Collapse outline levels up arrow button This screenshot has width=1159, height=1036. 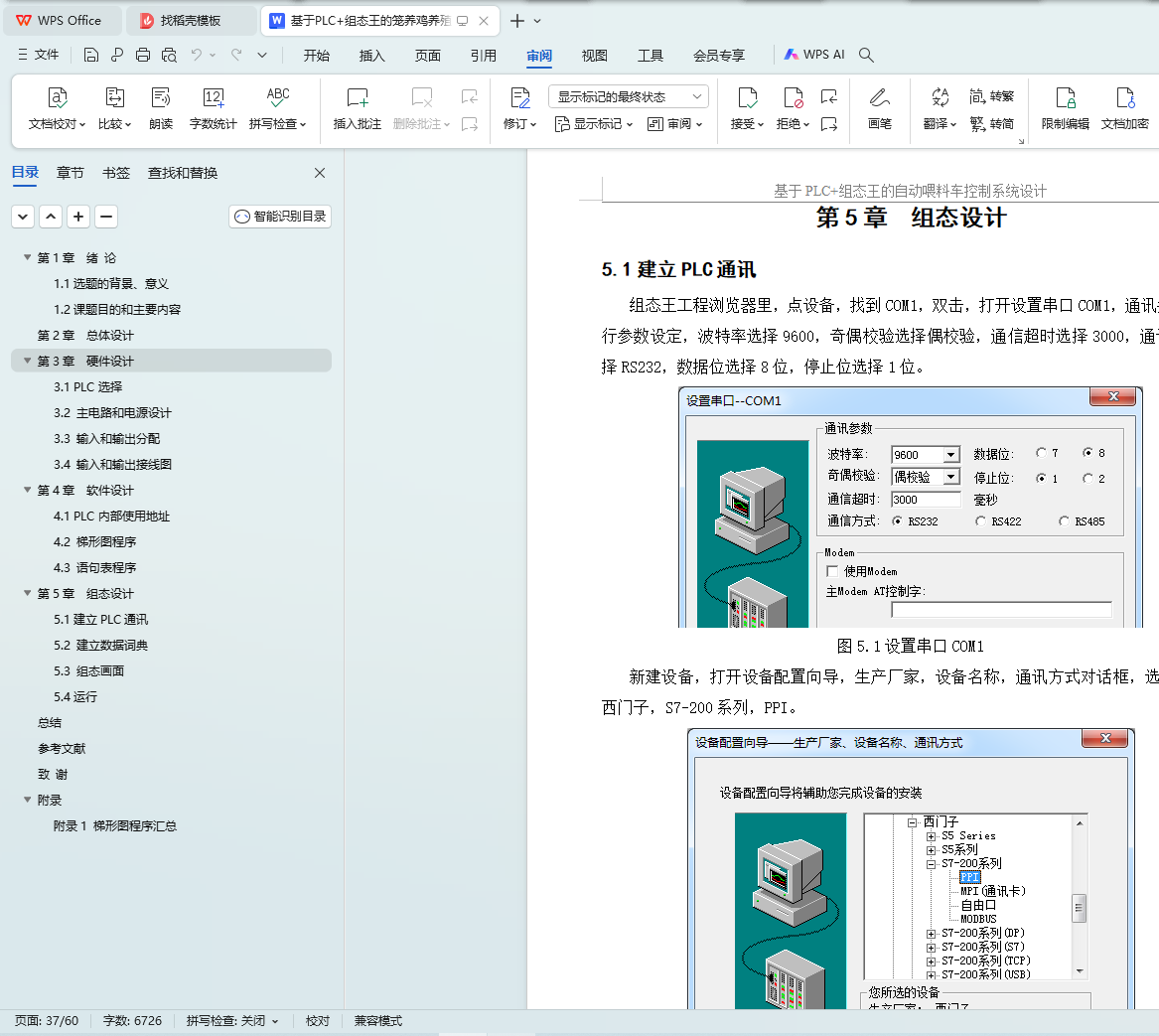coord(51,217)
